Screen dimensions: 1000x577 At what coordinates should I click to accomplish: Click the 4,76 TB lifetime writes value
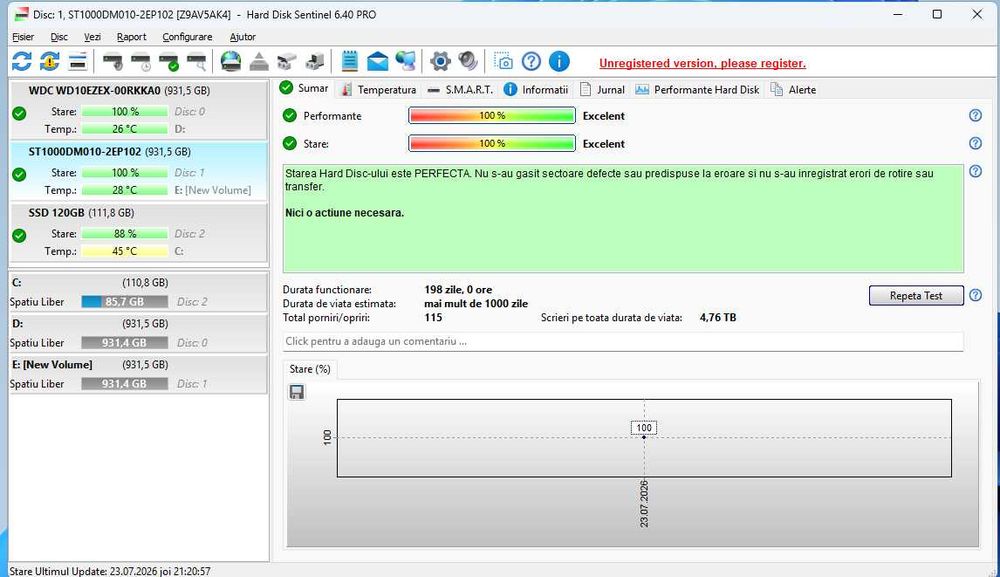(717, 318)
